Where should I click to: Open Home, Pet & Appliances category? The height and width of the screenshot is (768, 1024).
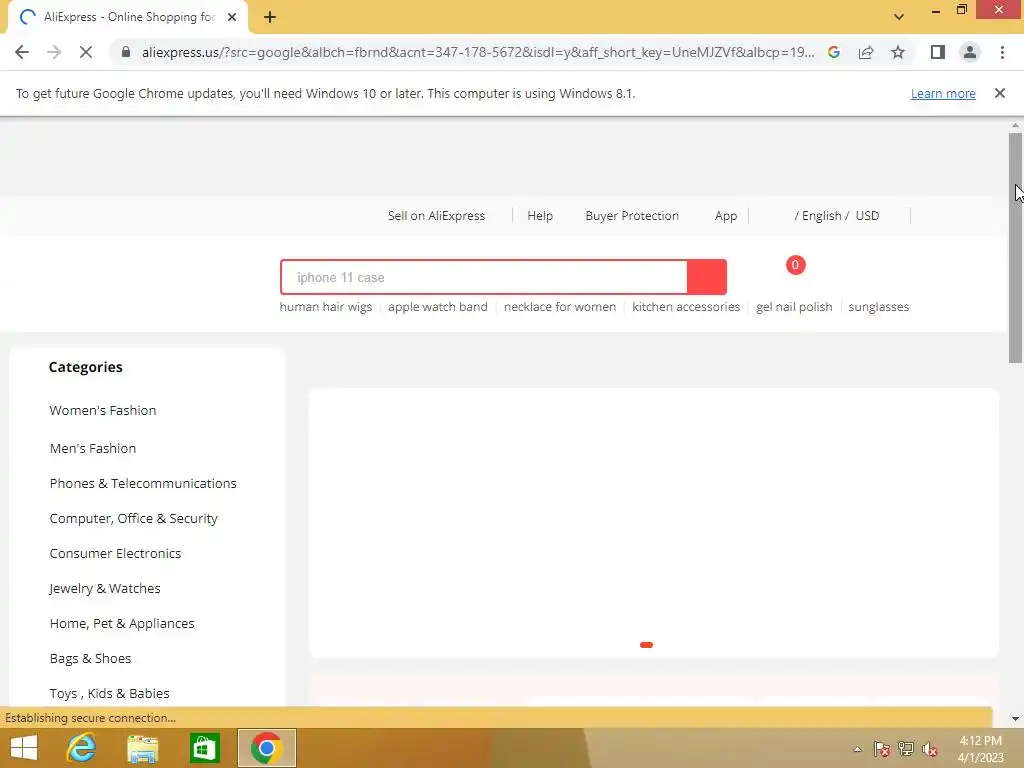121,624
